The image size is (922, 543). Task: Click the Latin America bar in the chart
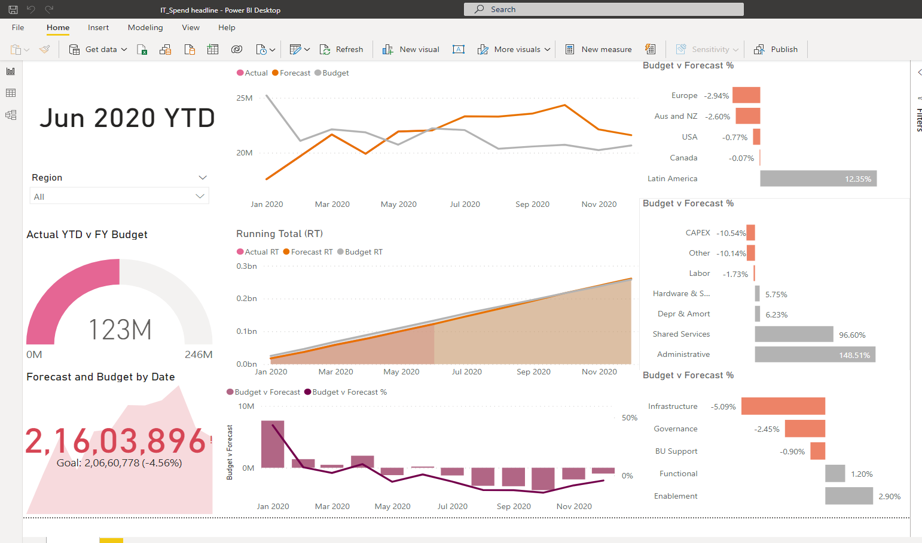[x=817, y=179]
